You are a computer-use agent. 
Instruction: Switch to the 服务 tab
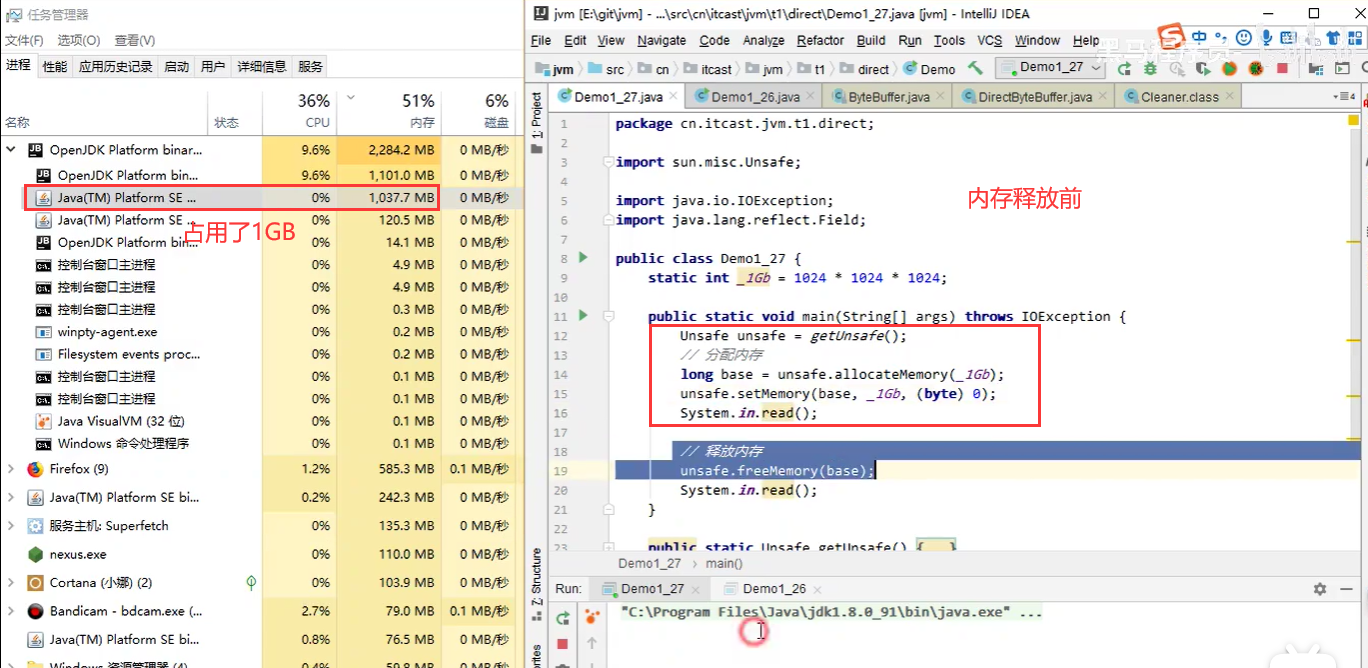311,67
